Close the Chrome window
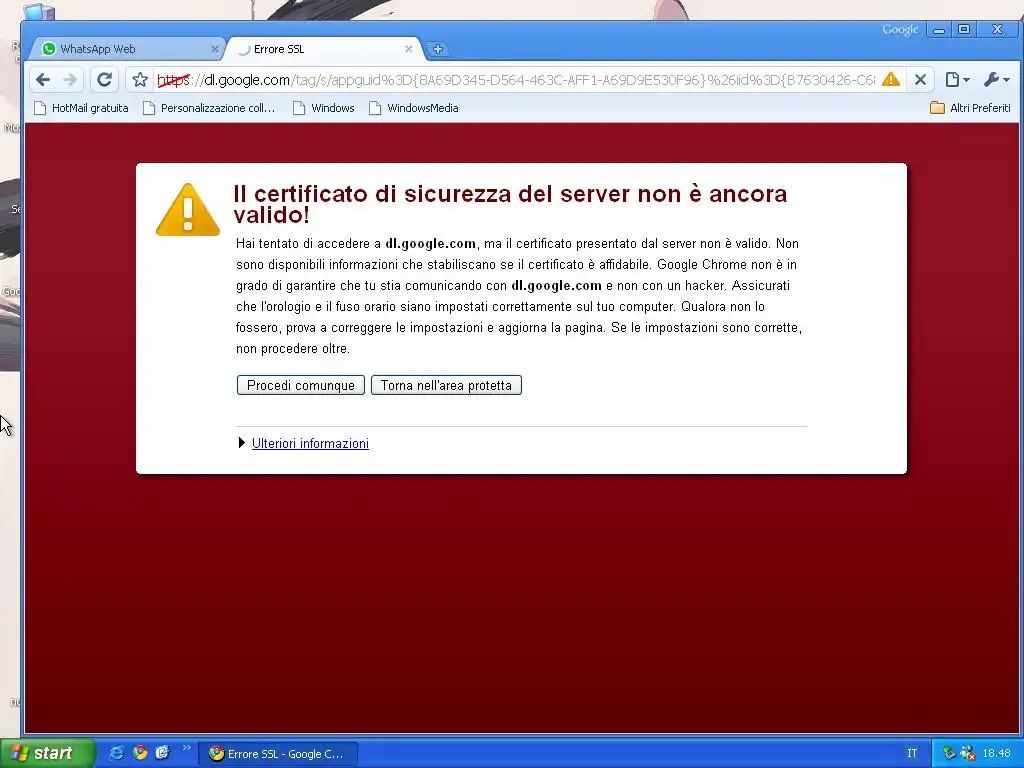 [997, 29]
